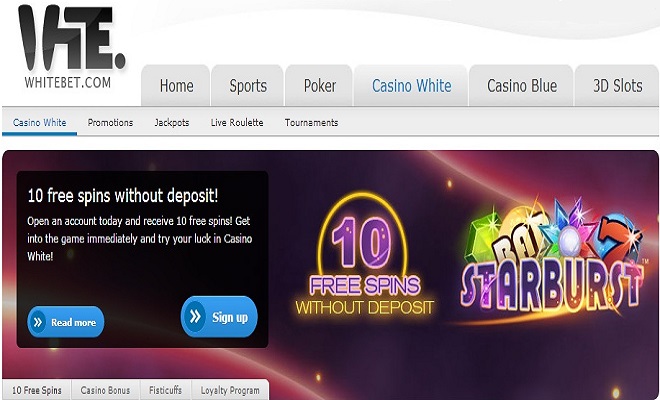The width and height of the screenshot is (660, 400).
Task: Select the Casino White main tab
Action: pos(411,86)
